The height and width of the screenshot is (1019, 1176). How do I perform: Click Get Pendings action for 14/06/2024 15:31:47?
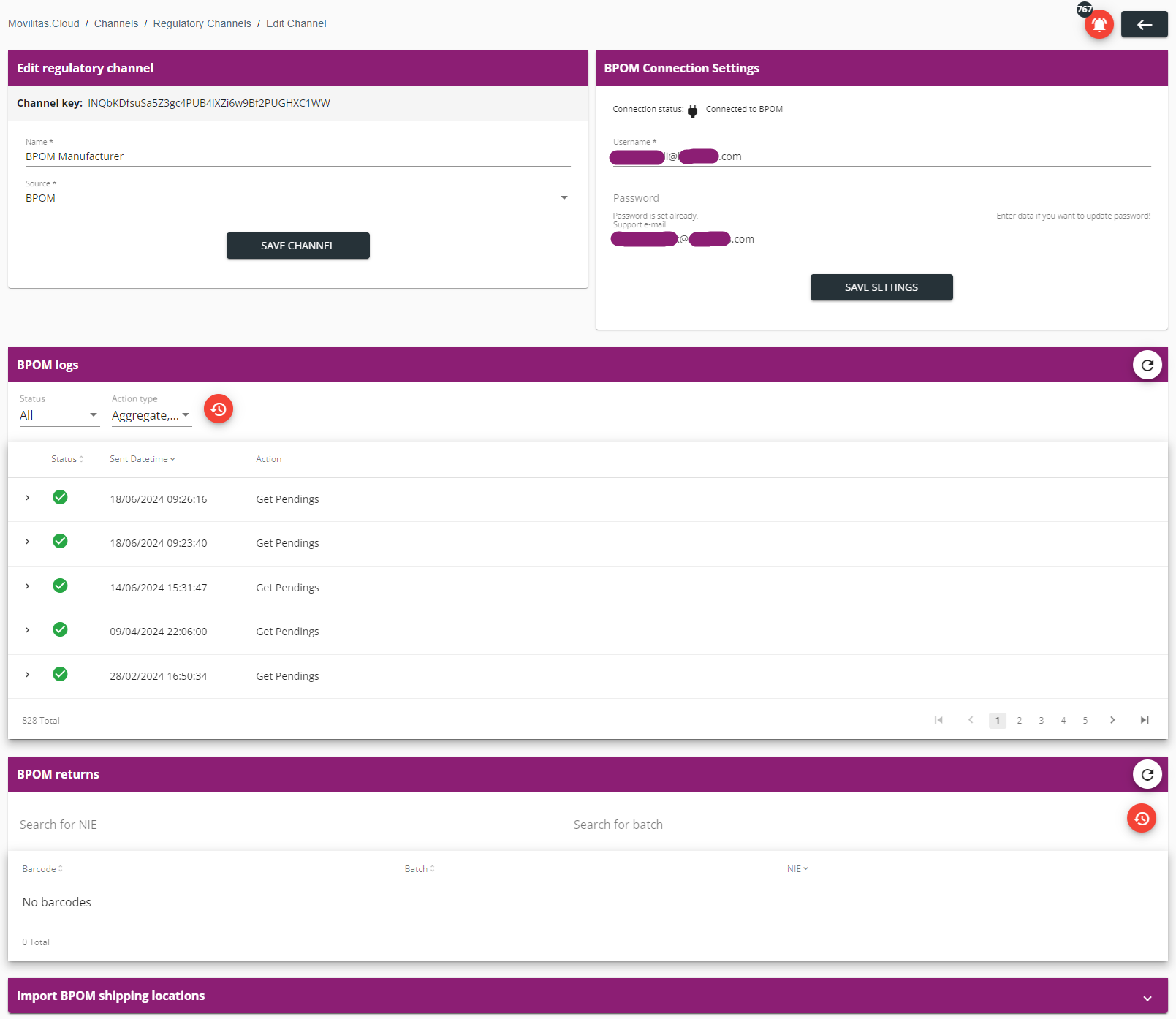pyautogui.click(x=287, y=588)
